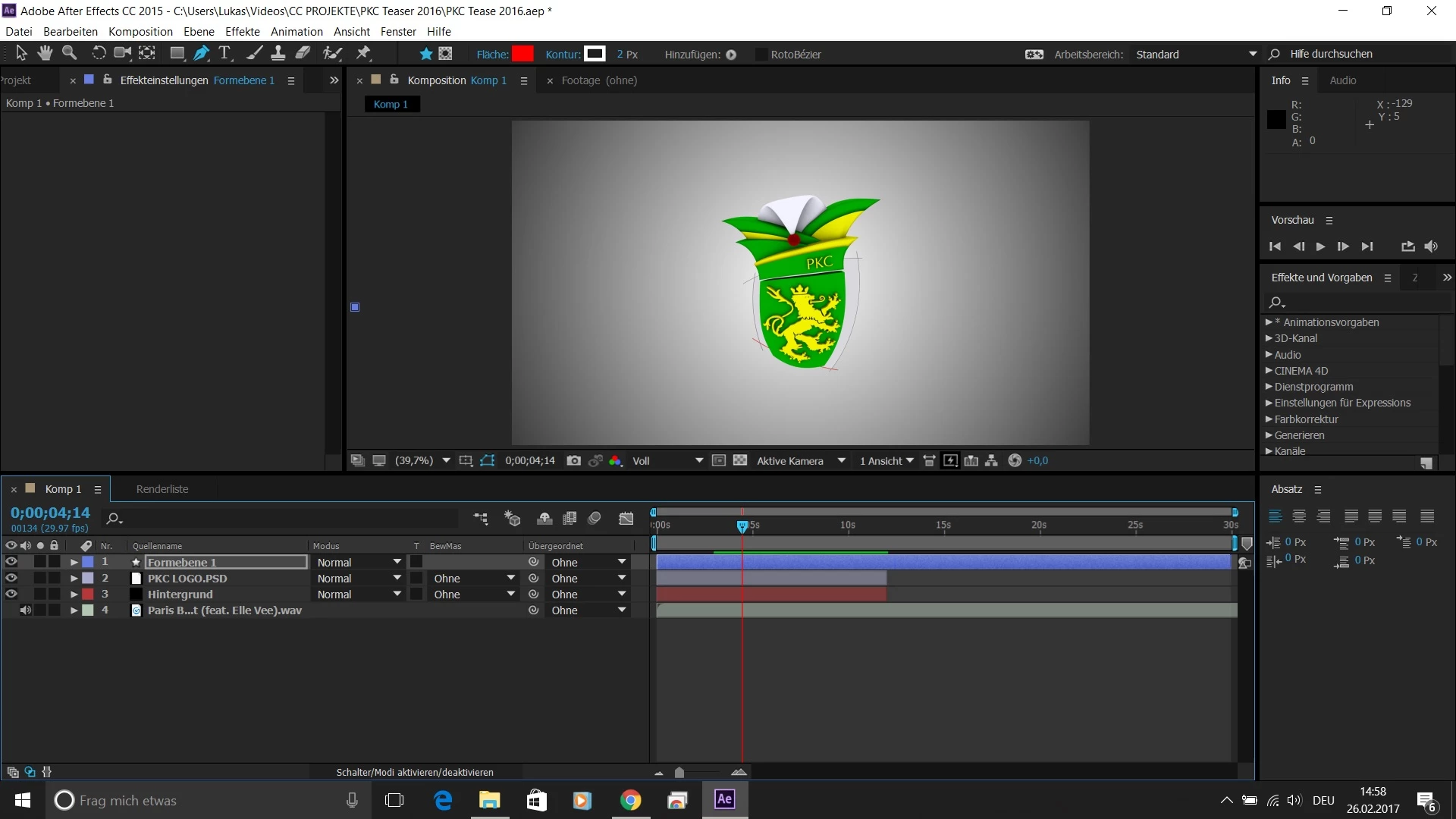Image resolution: width=1456 pixels, height=819 pixels.
Task: Expand the Farbkorrektur effects category
Action: 1269,419
